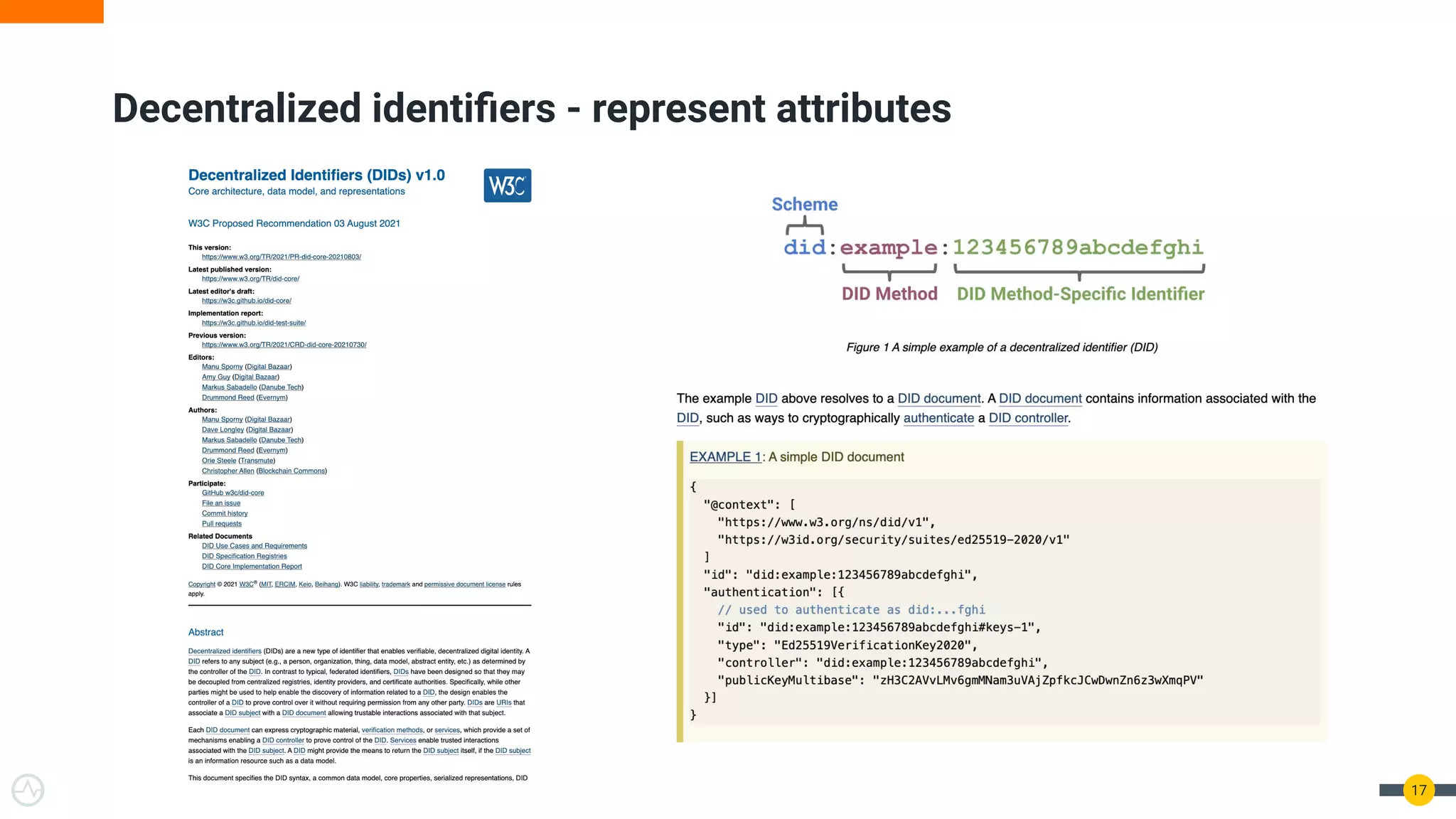Viewport: 1456px width, 819px height.
Task: Click 'W3C Proposed Recommendation 03 August 2021' text
Action: click(294, 223)
